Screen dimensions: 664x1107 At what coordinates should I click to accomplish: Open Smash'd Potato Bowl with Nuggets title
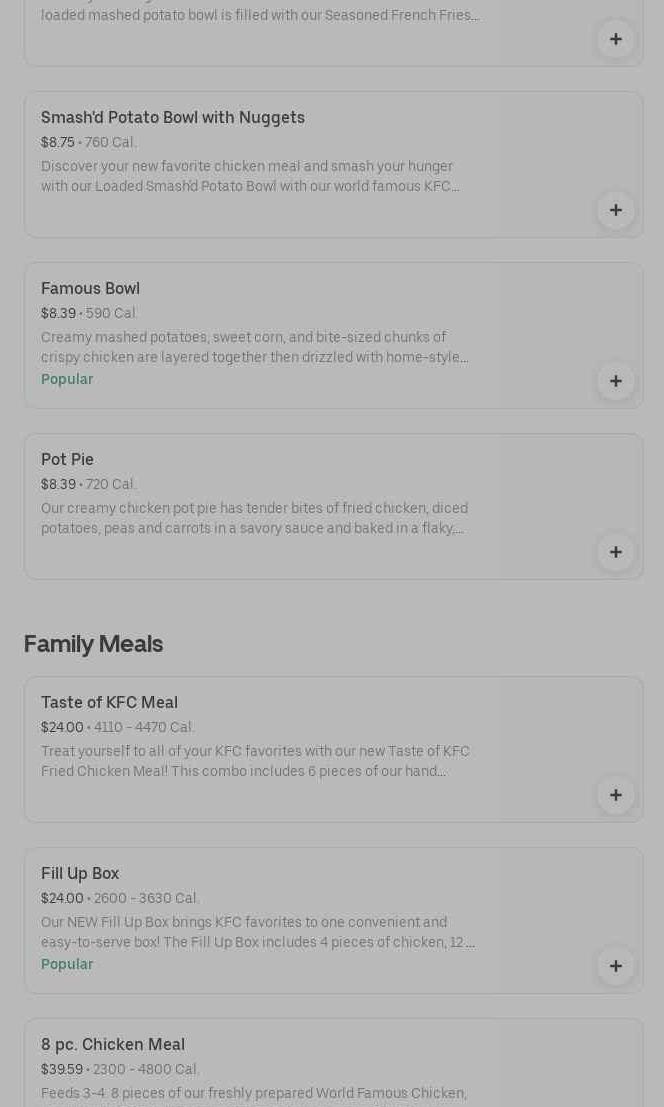pos(173,117)
